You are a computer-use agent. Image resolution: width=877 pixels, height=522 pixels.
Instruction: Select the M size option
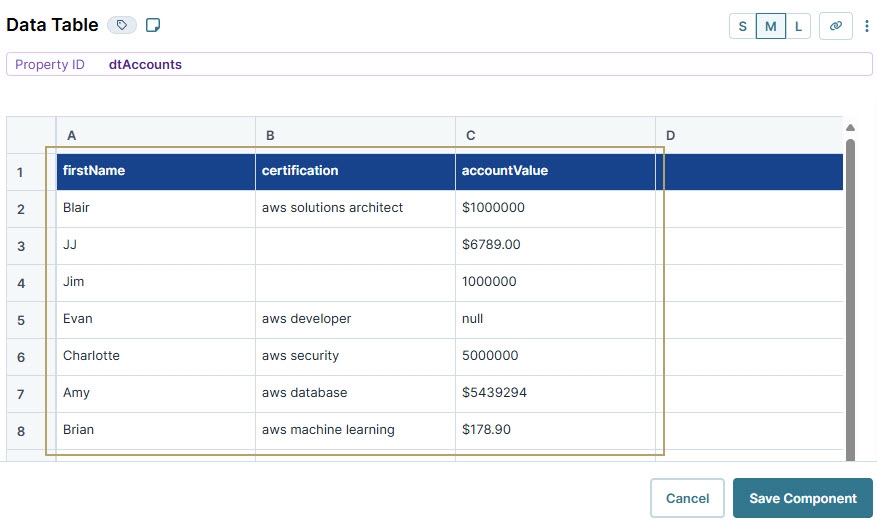(771, 26)
